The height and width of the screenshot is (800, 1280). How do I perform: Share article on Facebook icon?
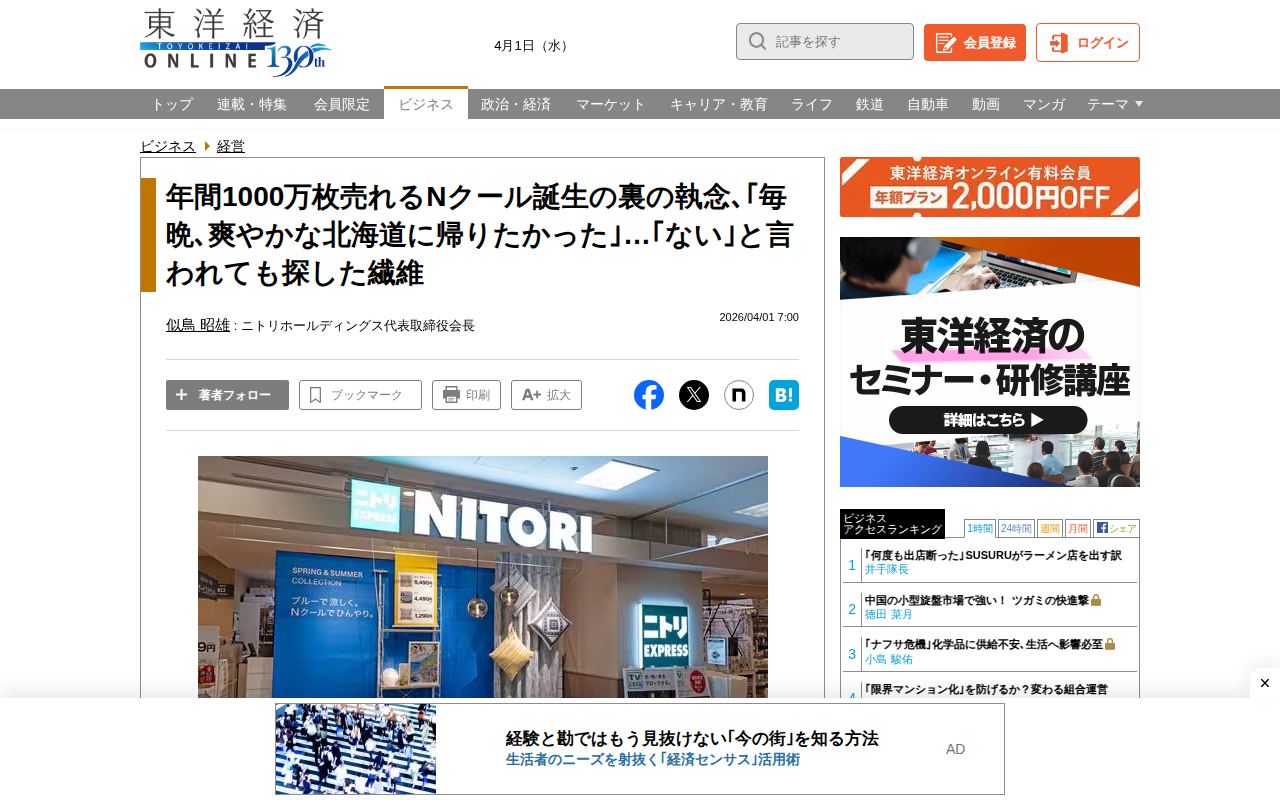[649, 395]
